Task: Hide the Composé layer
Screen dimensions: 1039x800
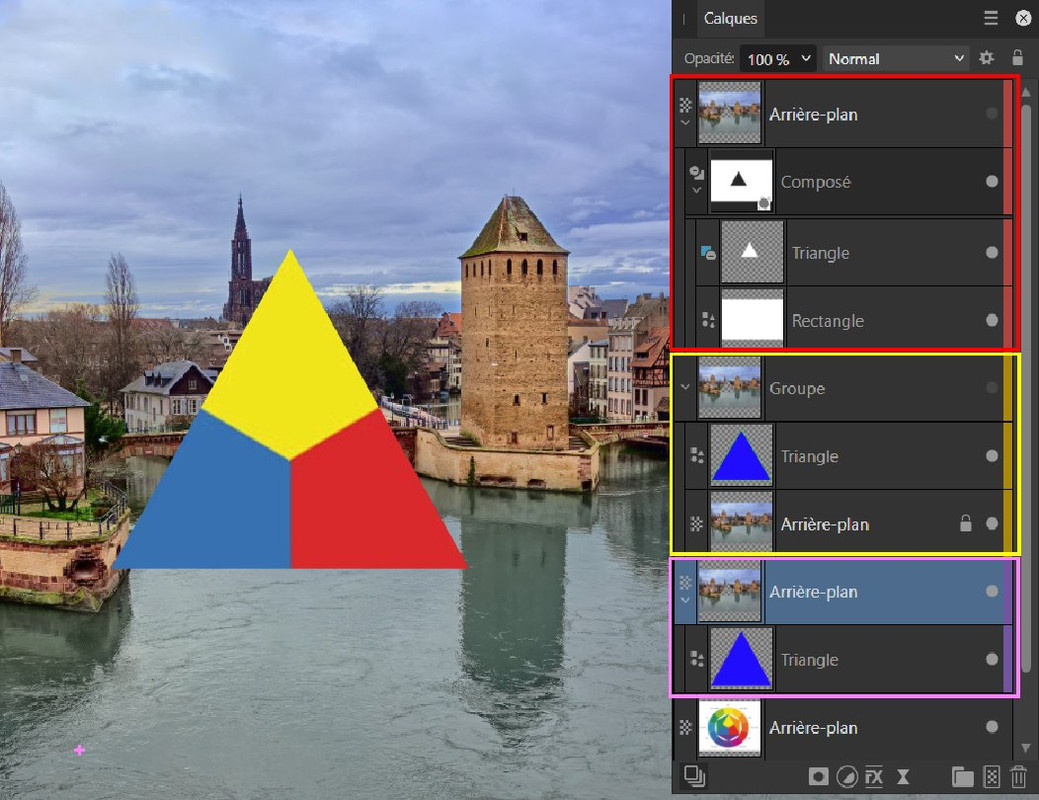Action: [x=991, y=181]
